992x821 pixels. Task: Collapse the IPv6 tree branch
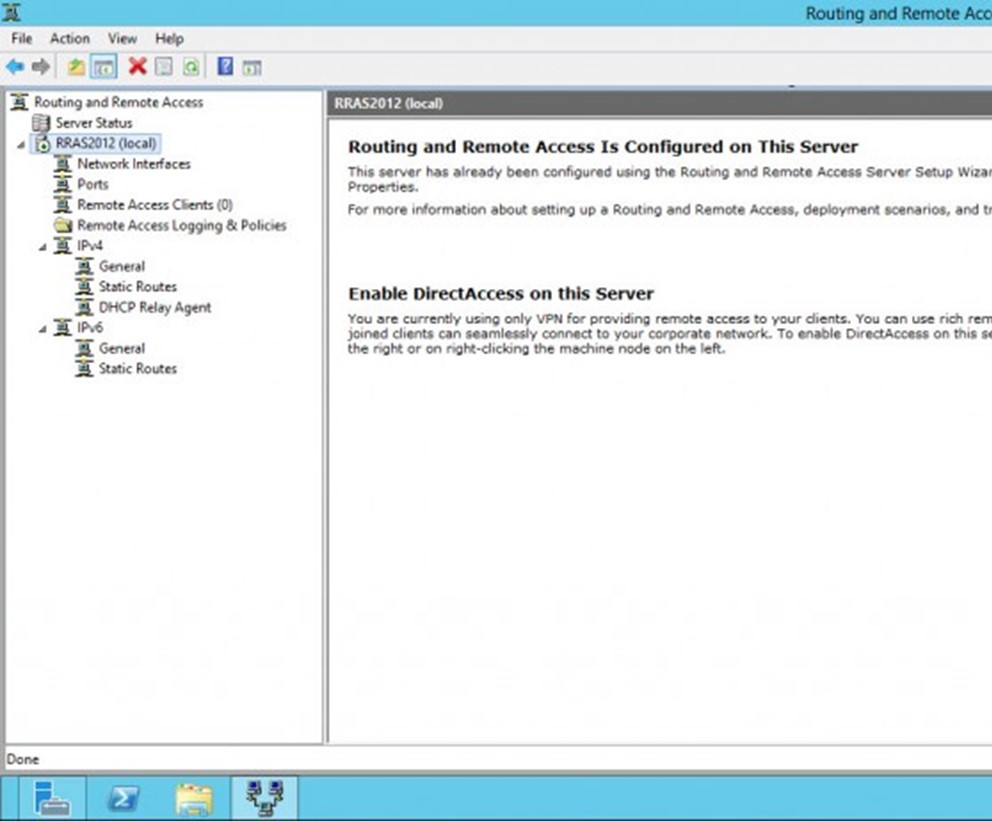coord(42,329)
